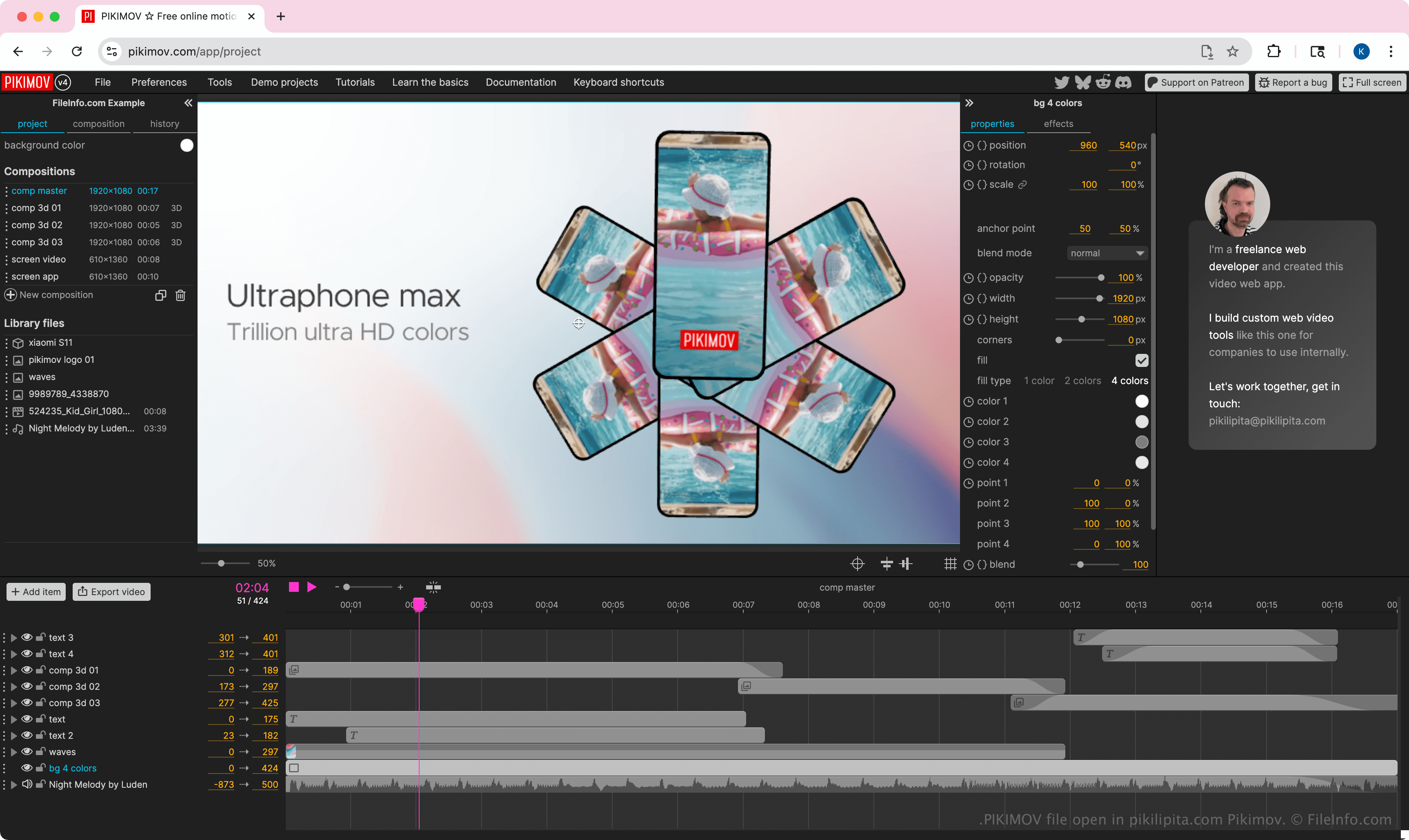Image resolution: width=1409 pixels, height=840 pixels.
Task: Zoom out timeline with minus
Action: [337, 587]
